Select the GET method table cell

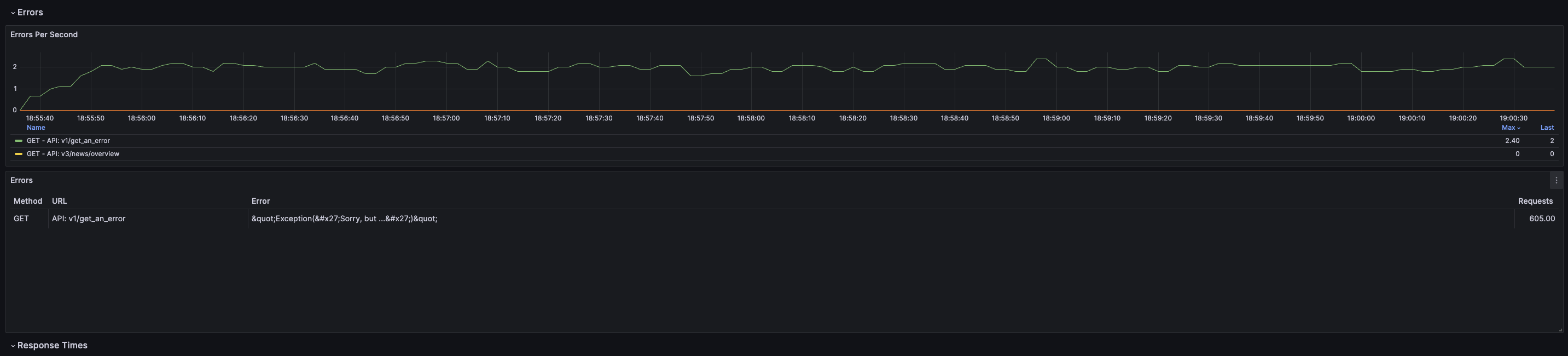point(21,219)
